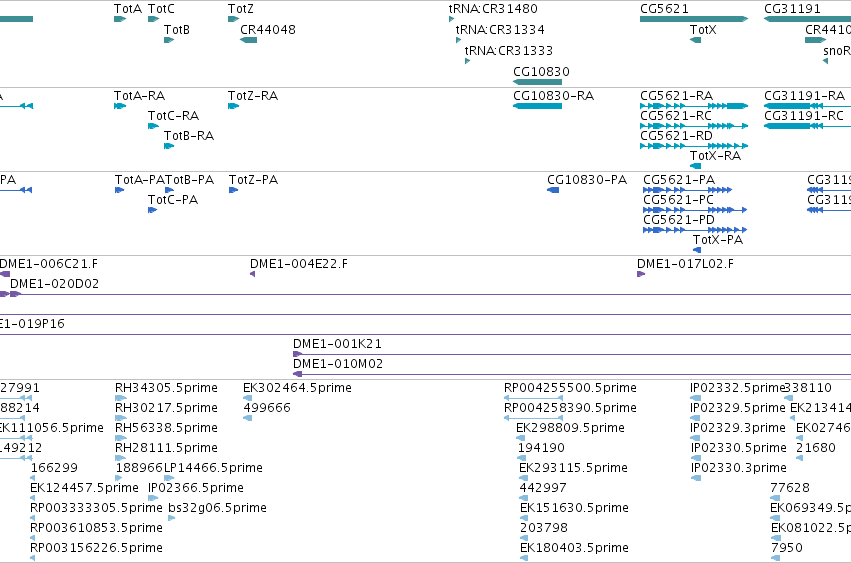Select transcript CG5621-RD
Screen dimensions: 851x563
tap(676, 136)
